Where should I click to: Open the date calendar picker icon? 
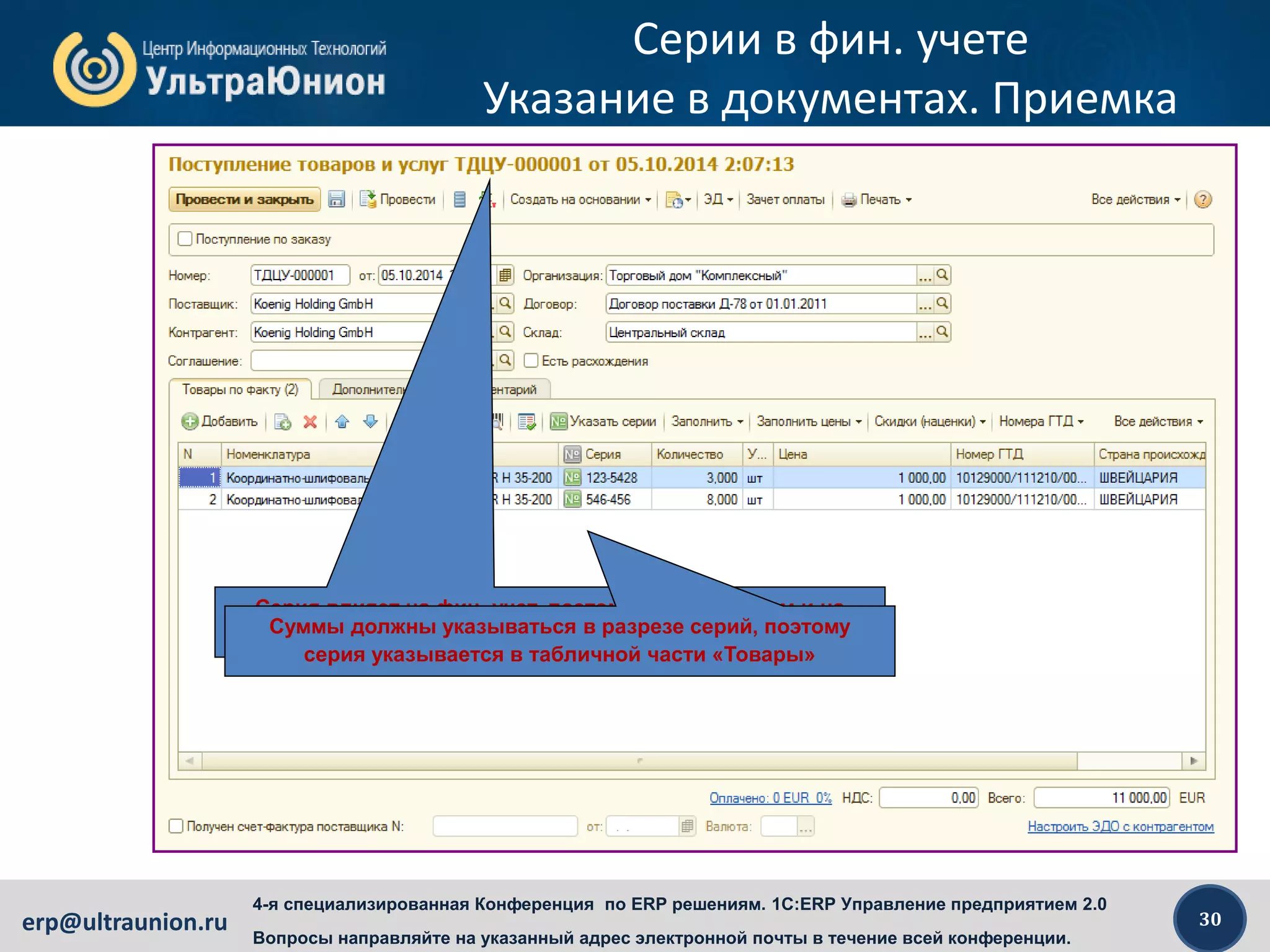coord(505,275)
